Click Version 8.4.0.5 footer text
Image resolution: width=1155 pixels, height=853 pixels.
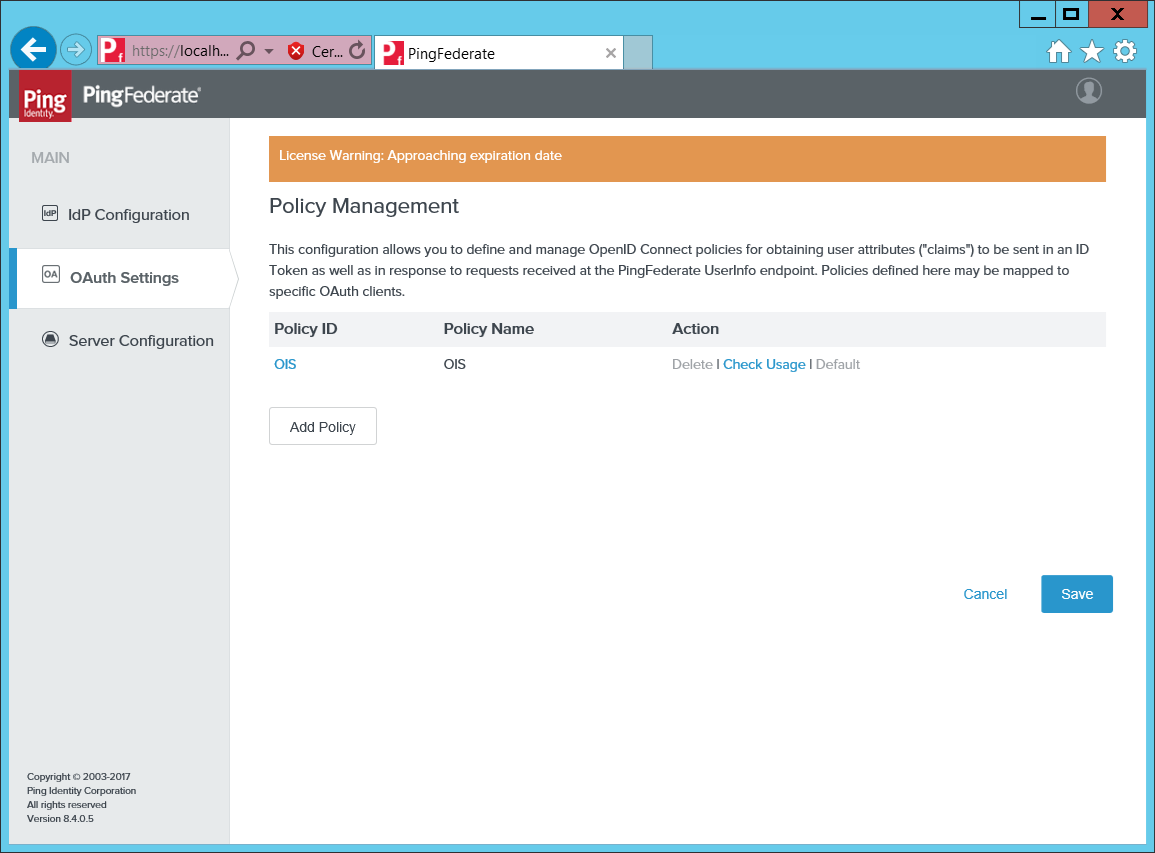(x=60, y=818)
